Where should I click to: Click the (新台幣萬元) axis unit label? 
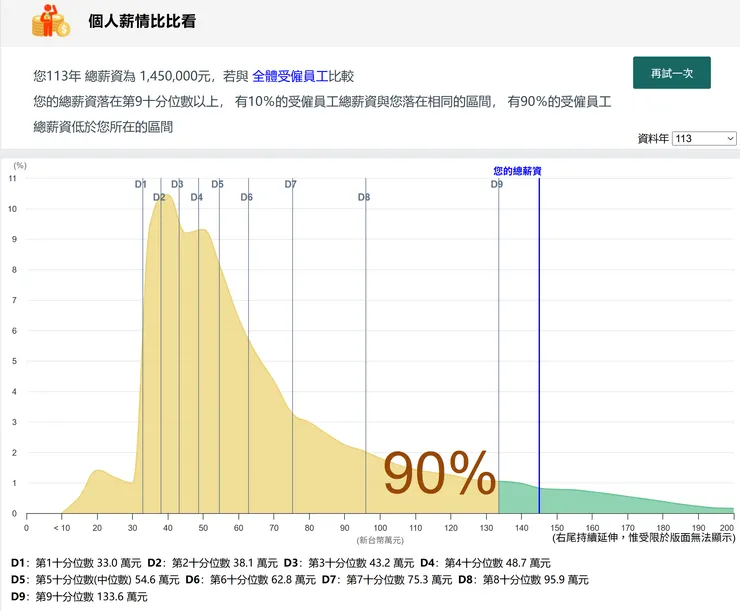(x=380, y=540)
